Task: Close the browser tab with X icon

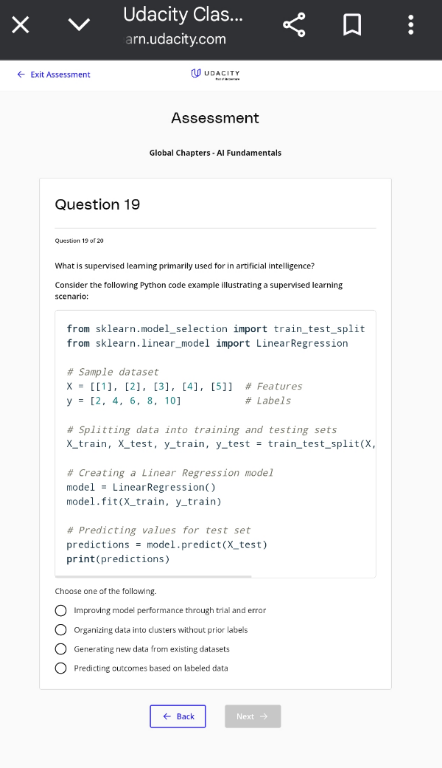Action: coord(20,24)
